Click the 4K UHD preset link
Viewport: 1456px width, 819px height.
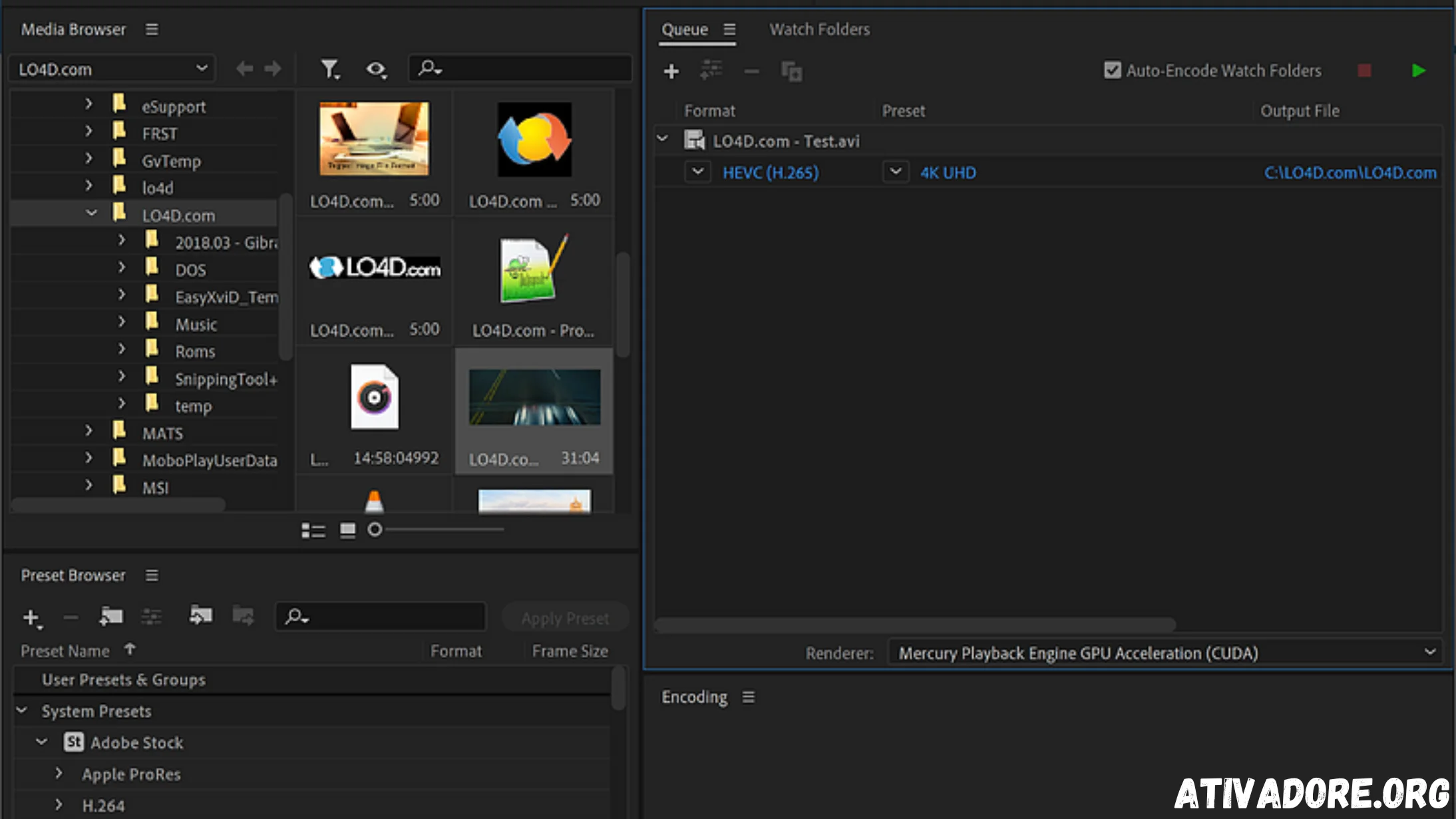click(948, 172)
